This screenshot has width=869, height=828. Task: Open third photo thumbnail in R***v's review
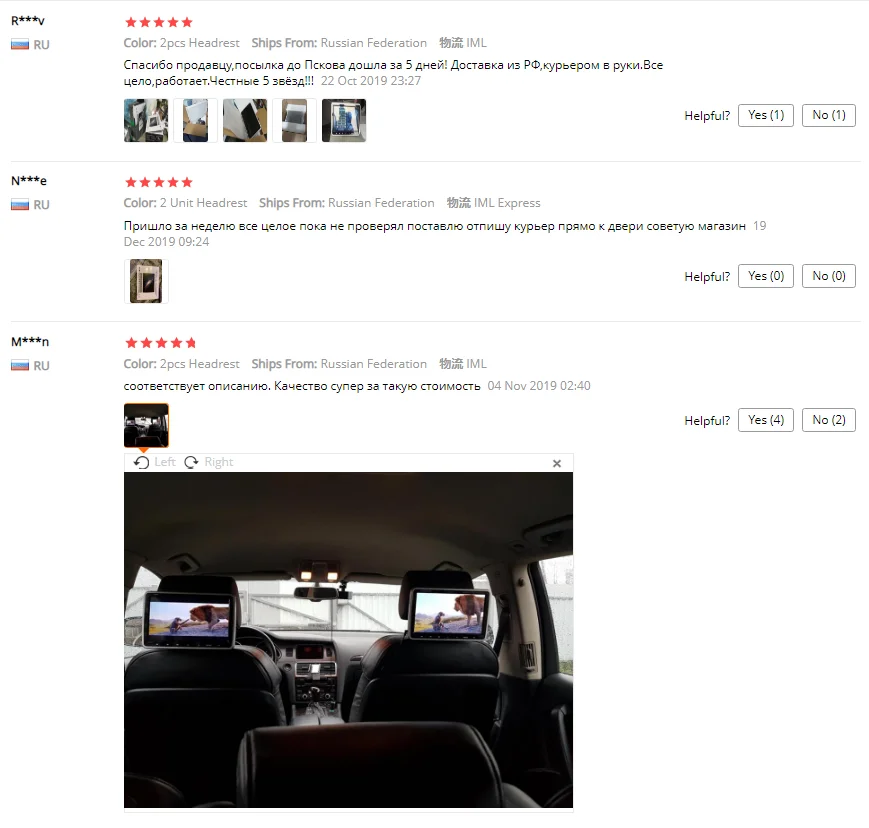[245, 121]
